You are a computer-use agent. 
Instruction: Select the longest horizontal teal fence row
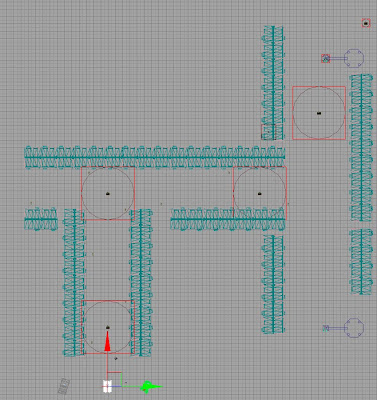[155, 157]
